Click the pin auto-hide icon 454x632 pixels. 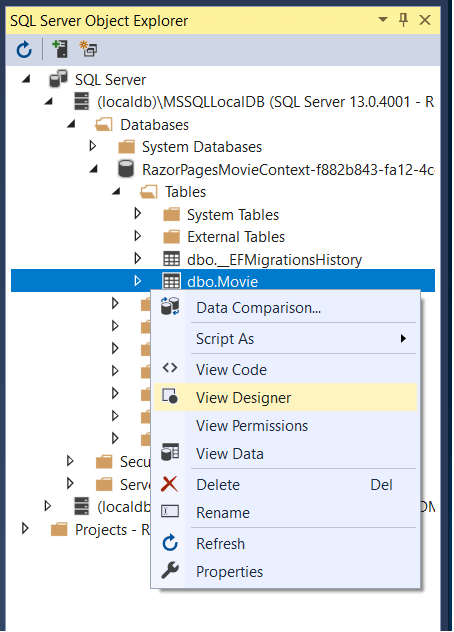[403, 19]
